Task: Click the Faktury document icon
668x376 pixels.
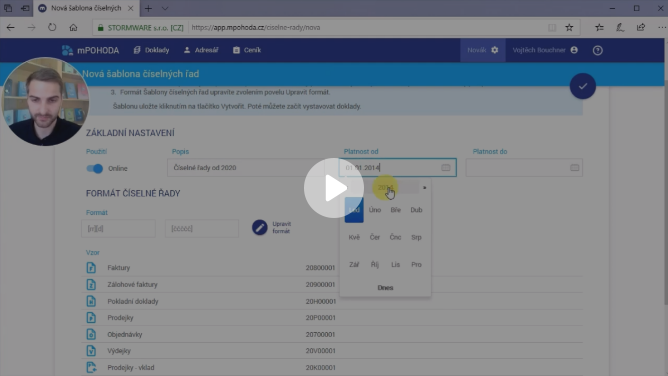Action: tap(91, 268)
